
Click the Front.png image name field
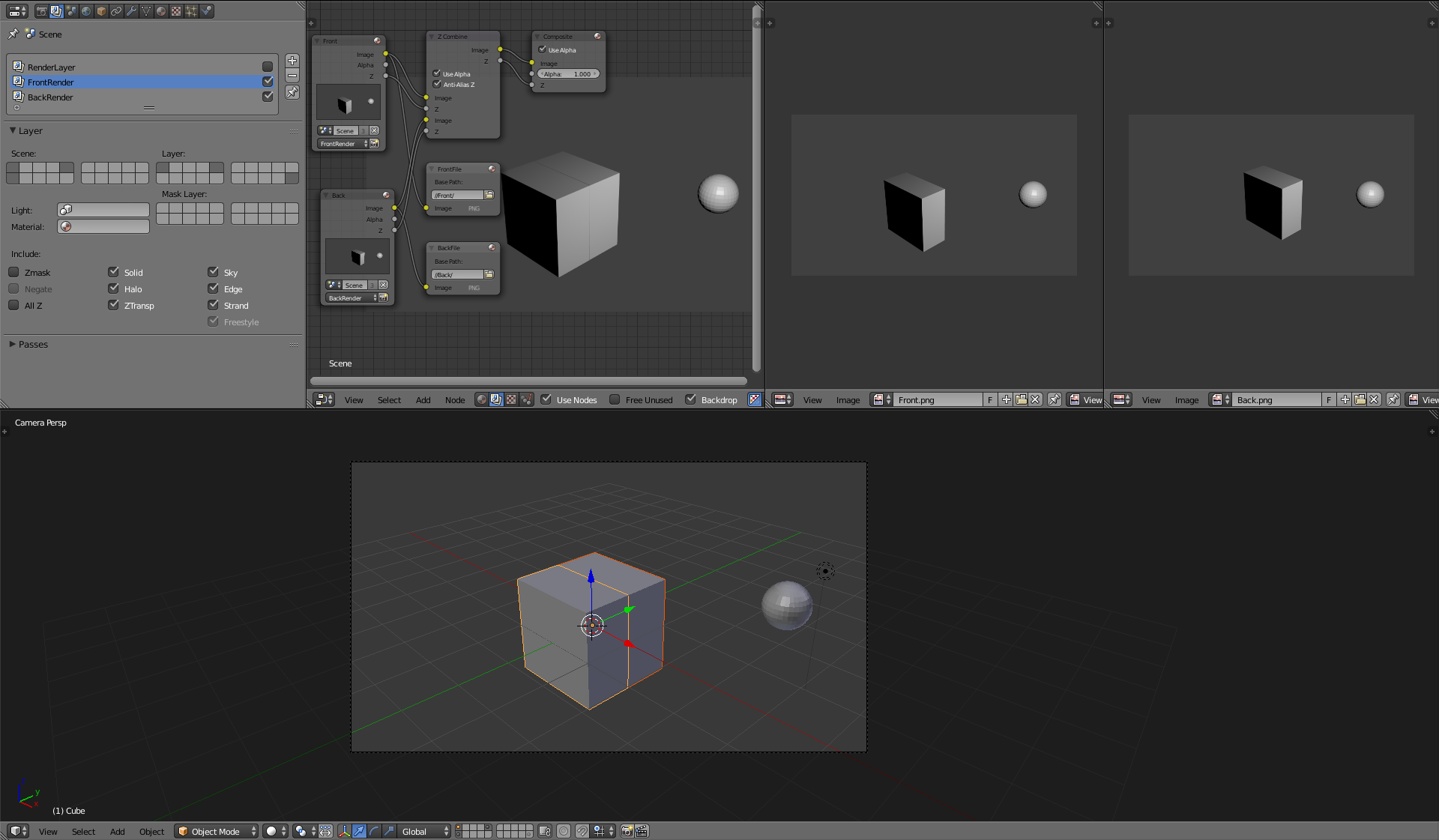938,400
